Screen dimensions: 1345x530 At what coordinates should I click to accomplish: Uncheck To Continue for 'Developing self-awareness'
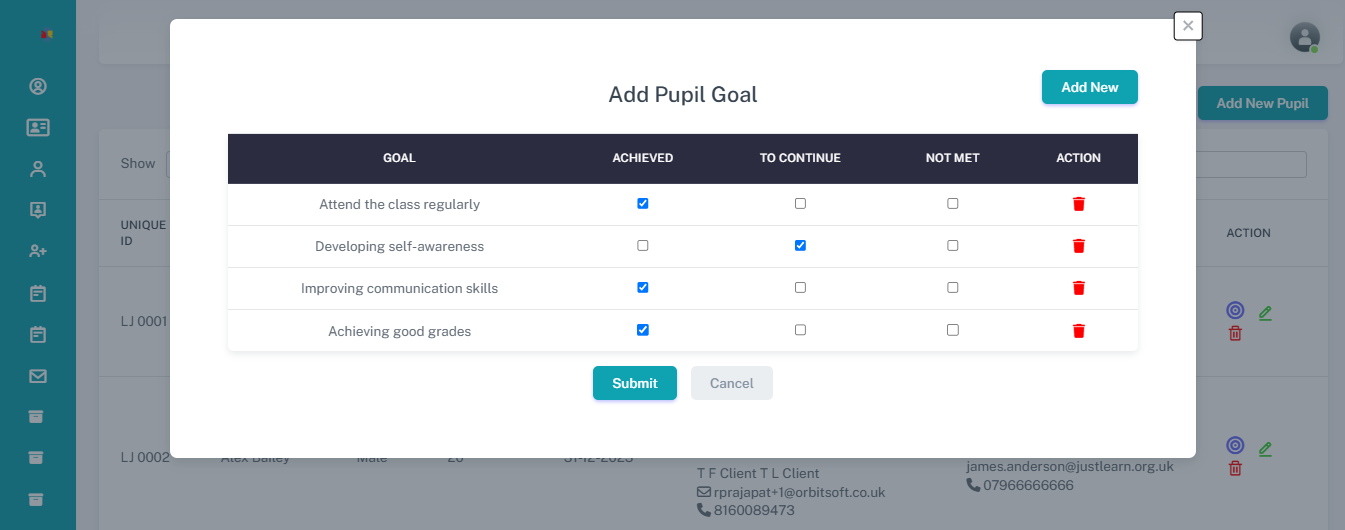(x=800, y=245)
